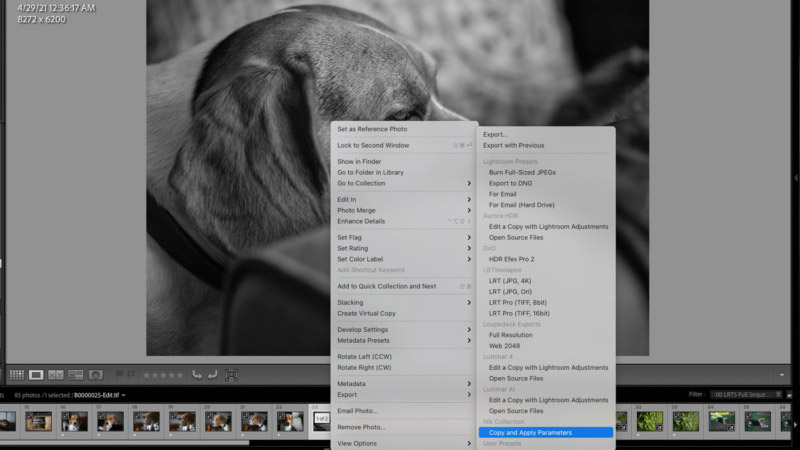Open Survey view icon
The width and height of the screenshot is (800, 450).
click(76, 375)
